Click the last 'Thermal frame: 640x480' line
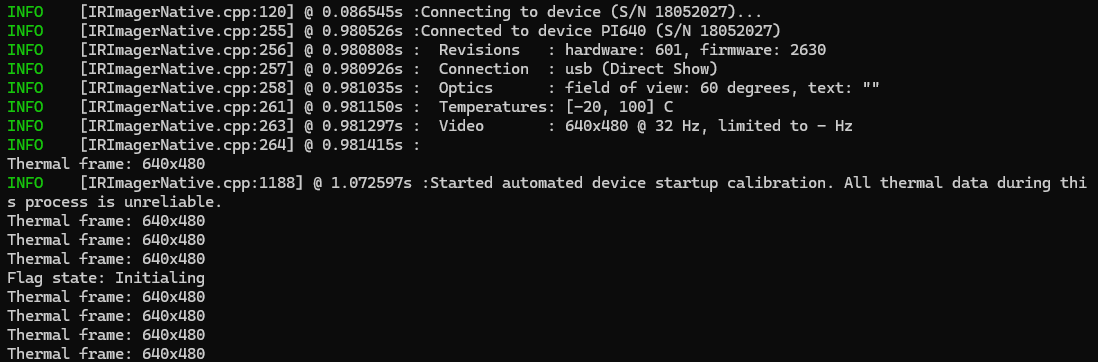 coord(106,353)
